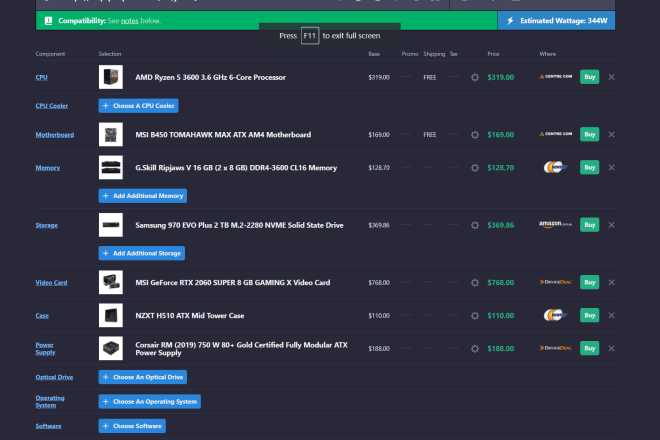Click the G.Skill Ripjaws V memory thumbnail
The image size is (660, 440).
[111, 167]
